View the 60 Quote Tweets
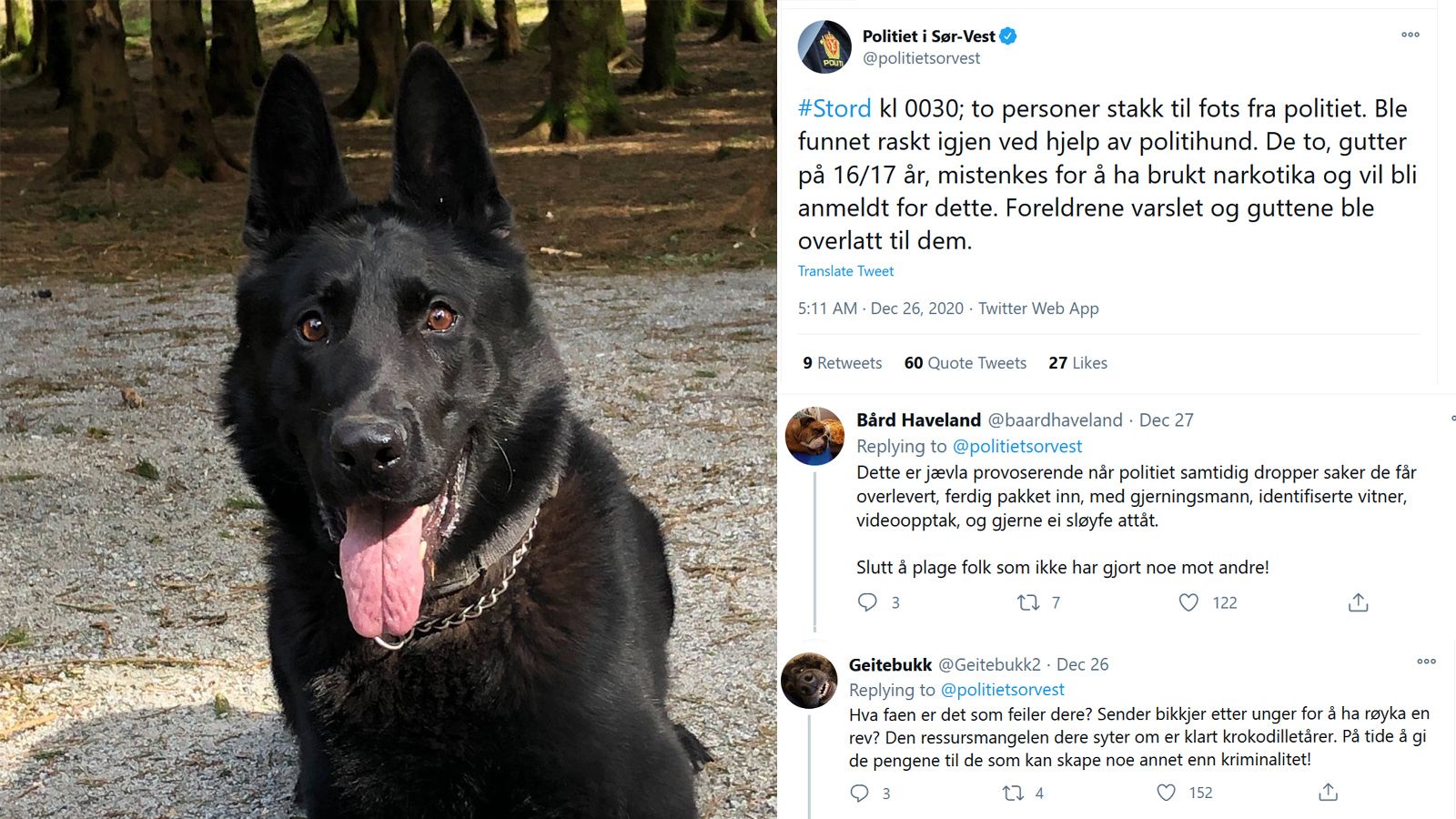The image size is (1456, 819). point(966,363)
